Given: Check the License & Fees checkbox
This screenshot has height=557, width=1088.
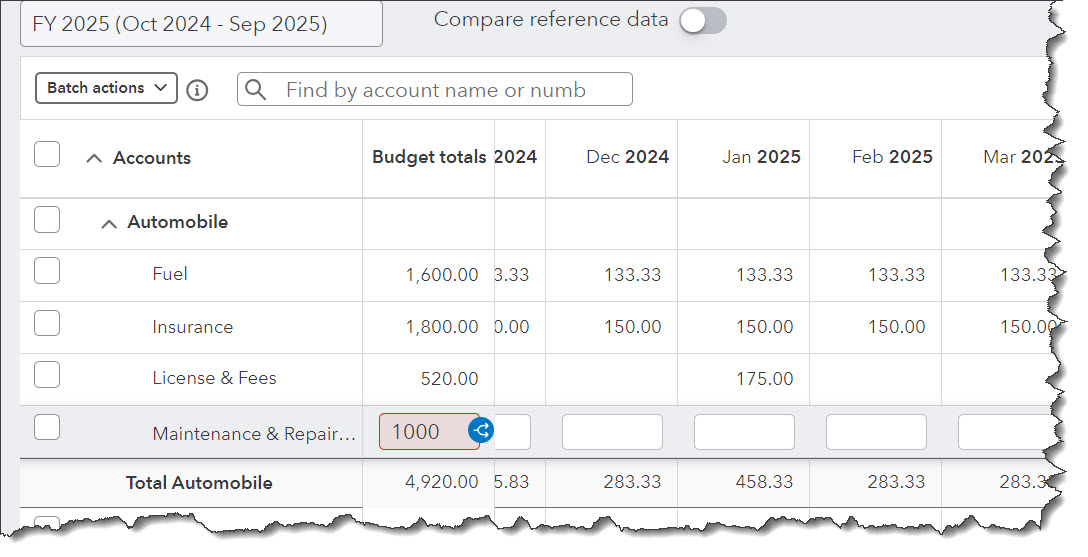Looking at the screenshot, I should pyautogui.click(x=47, y=375).
